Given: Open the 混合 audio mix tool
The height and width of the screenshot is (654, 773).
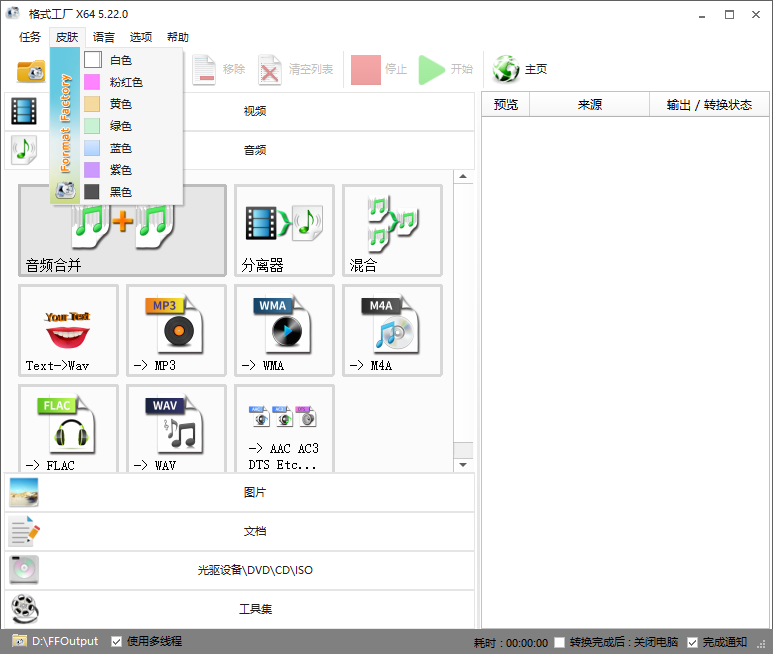Looking at the screenshot, I should click(x=392, y=230).
